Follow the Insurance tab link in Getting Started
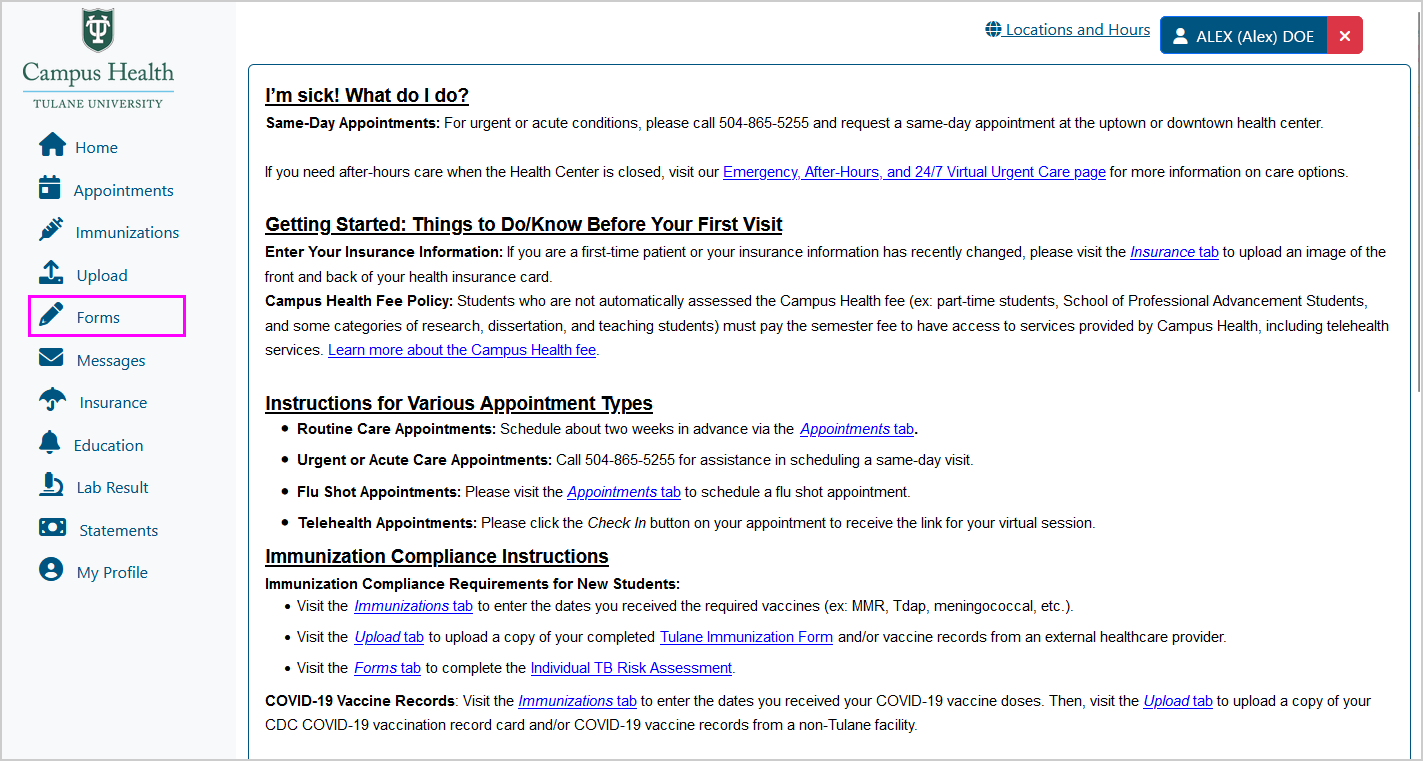The height and width of the screenshot is (761, 1423). pyautogui.click(x=1174, y=252)
